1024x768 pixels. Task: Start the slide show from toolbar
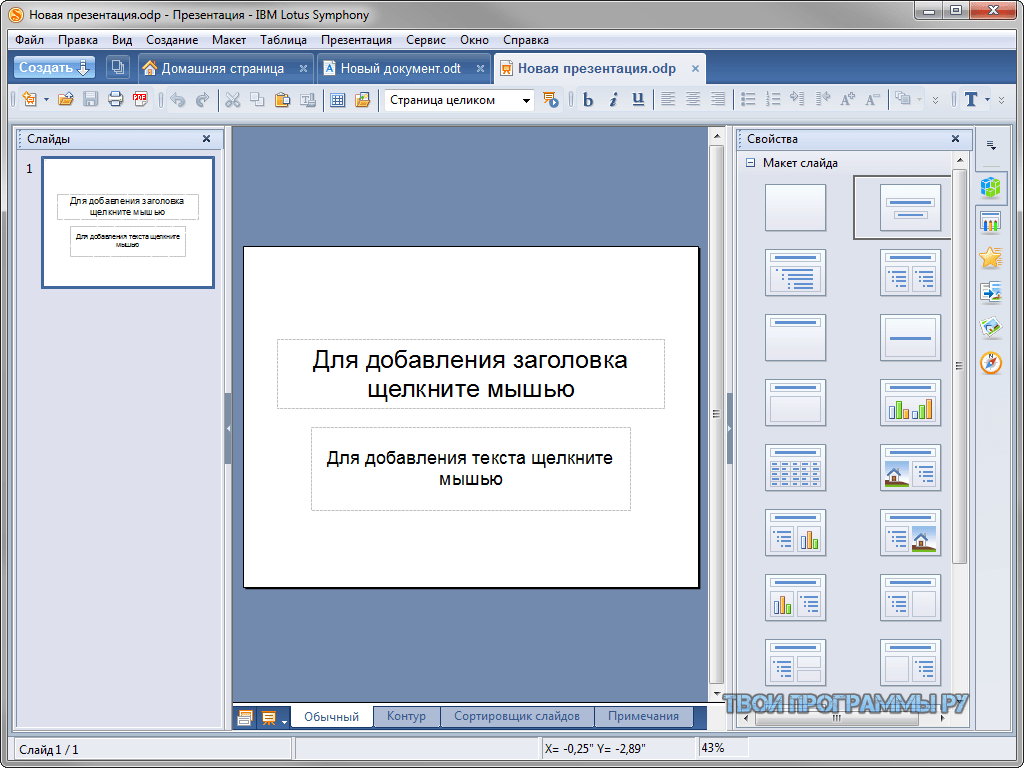(551, 100)
